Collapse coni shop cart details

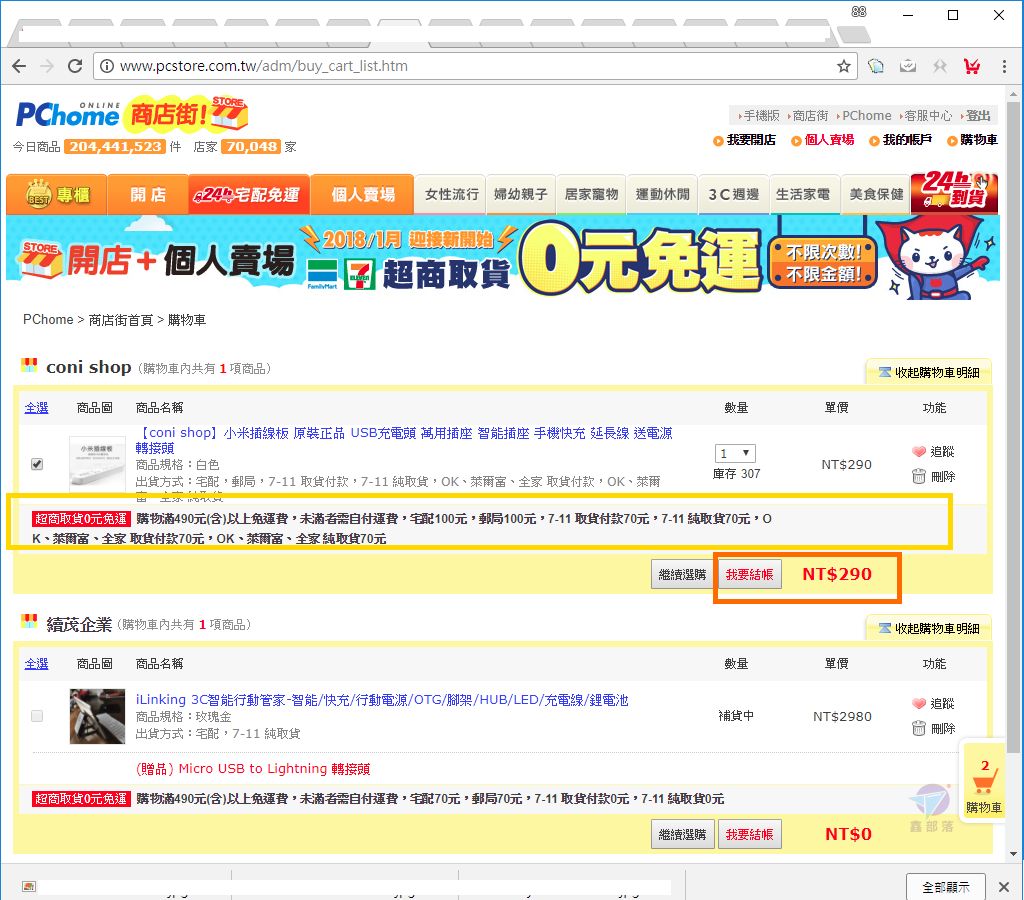(929, 372)
